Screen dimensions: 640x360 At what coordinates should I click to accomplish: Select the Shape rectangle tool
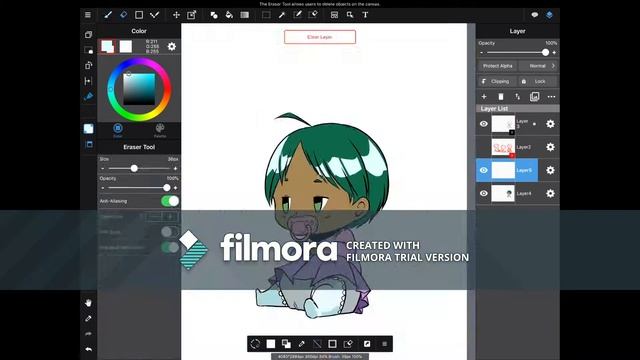[x=139, y=15]
